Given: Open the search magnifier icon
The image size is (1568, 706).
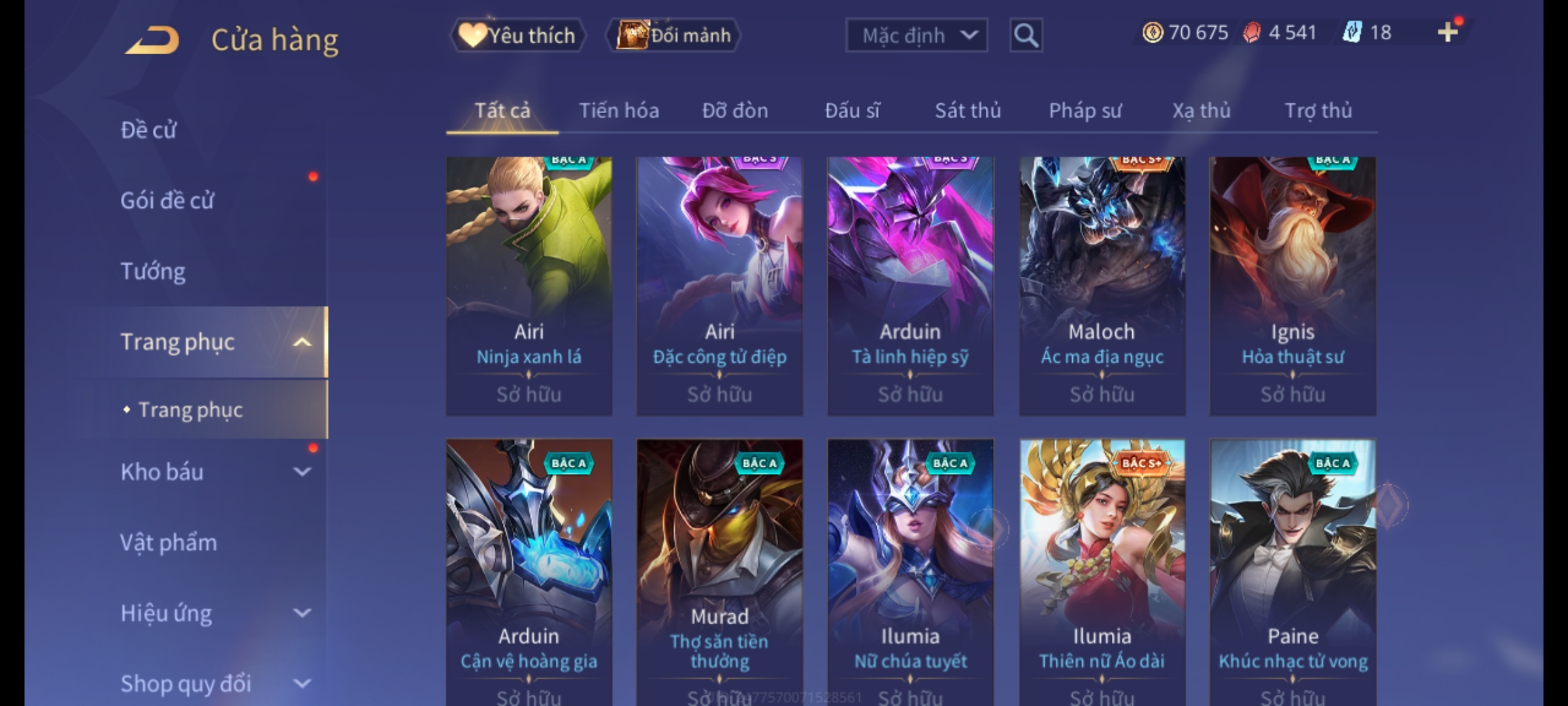Looking at the screenshot, I should 1026,35.
